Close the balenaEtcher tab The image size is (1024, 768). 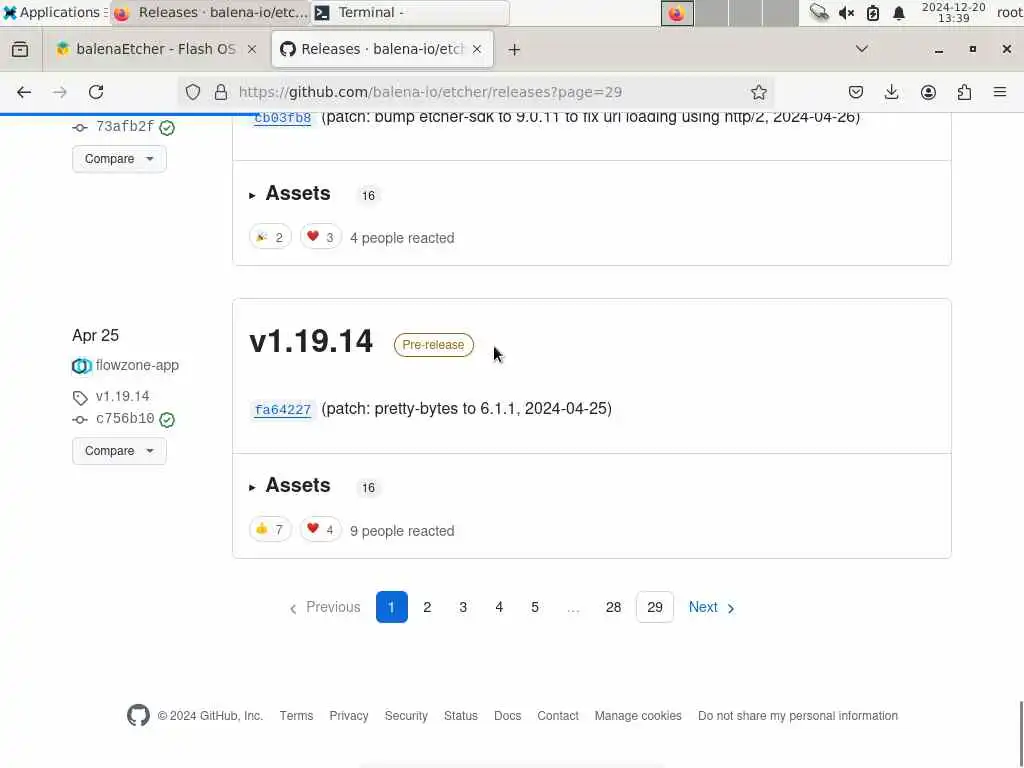251,49
